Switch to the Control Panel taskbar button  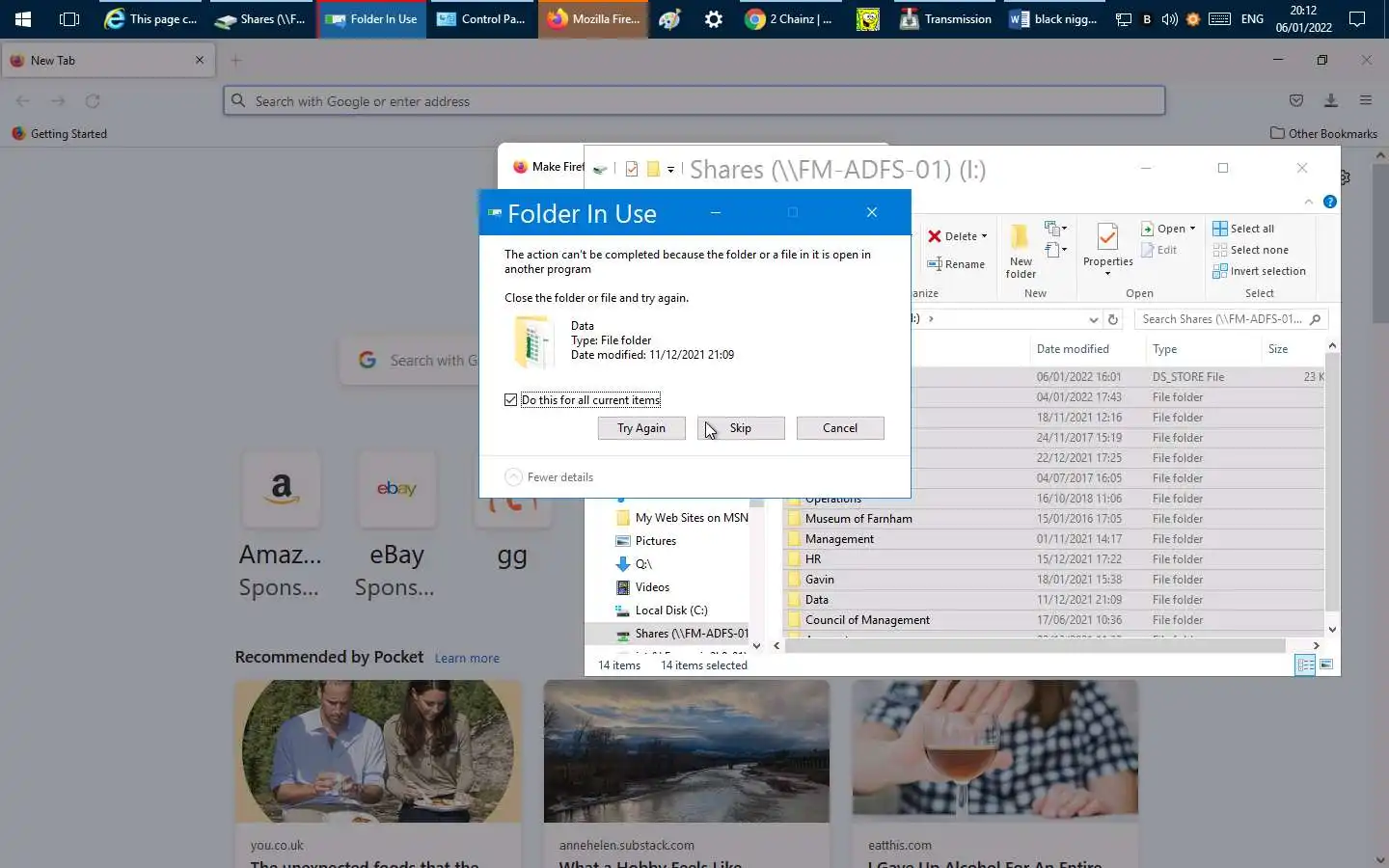(481, 18)
